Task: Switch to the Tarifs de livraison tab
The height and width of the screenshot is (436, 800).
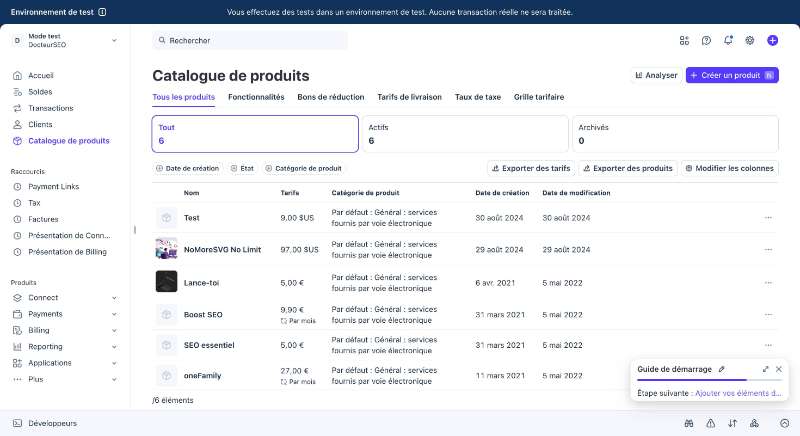Action: tap(410, 97)
